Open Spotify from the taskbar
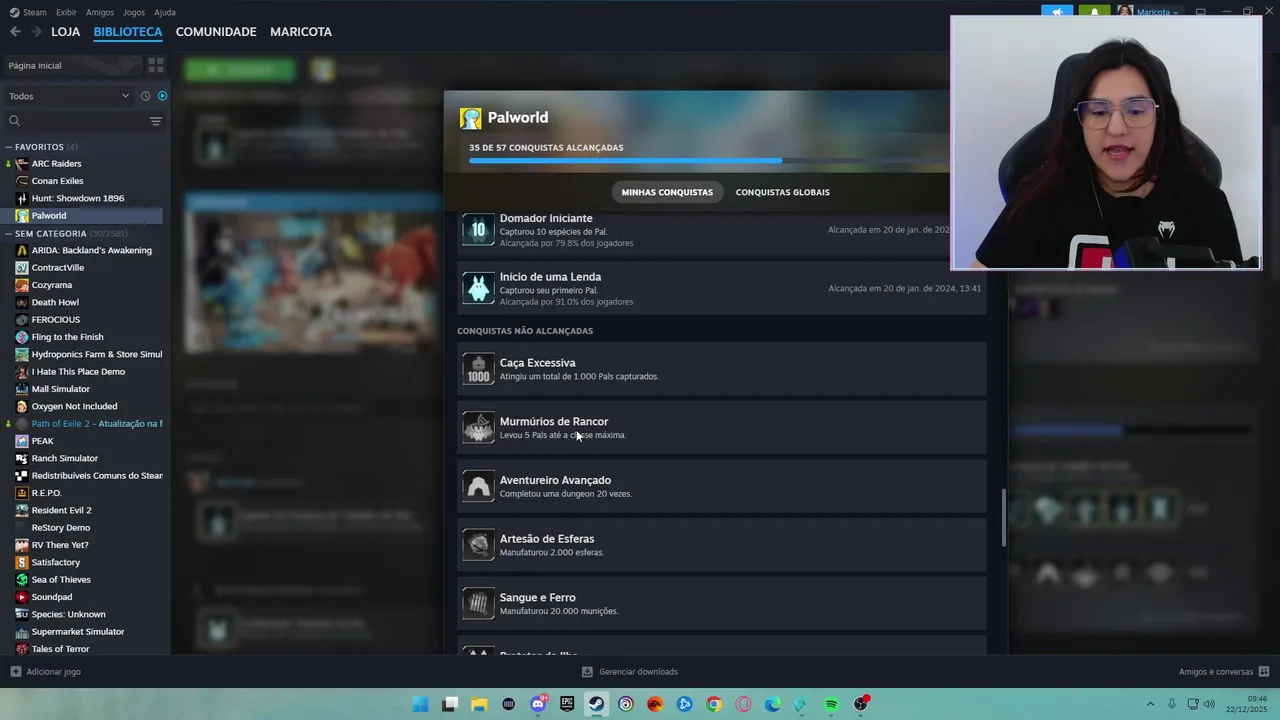 (831, 704)
